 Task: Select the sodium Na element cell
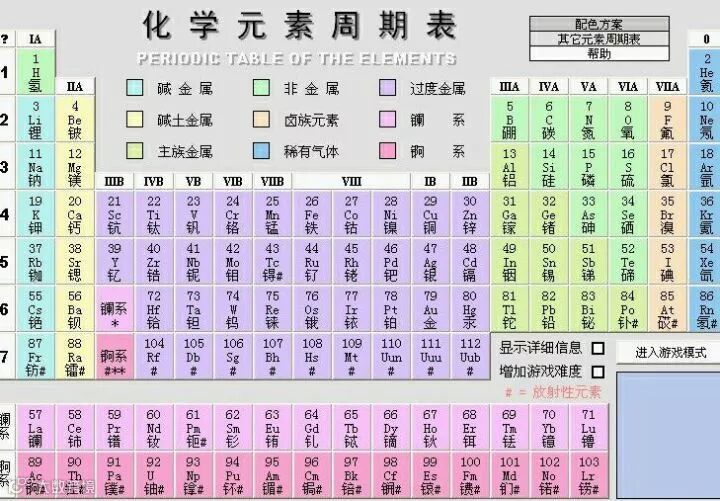(35, 167)
